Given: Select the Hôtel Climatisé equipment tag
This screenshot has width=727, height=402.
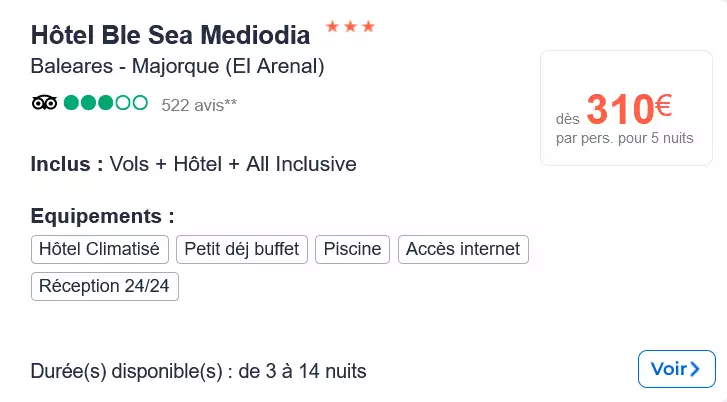Looking at the screenshot, I should pyautogui.click(x=100, y=249).
